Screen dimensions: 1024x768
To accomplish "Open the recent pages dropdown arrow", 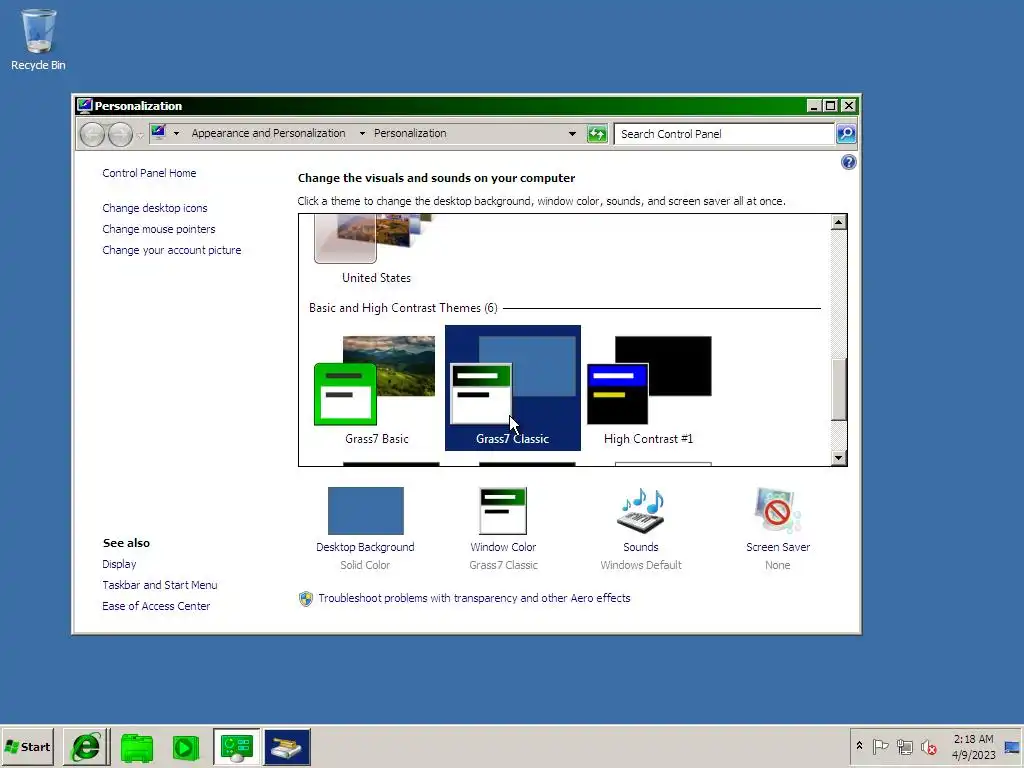I will pos(140,135).
